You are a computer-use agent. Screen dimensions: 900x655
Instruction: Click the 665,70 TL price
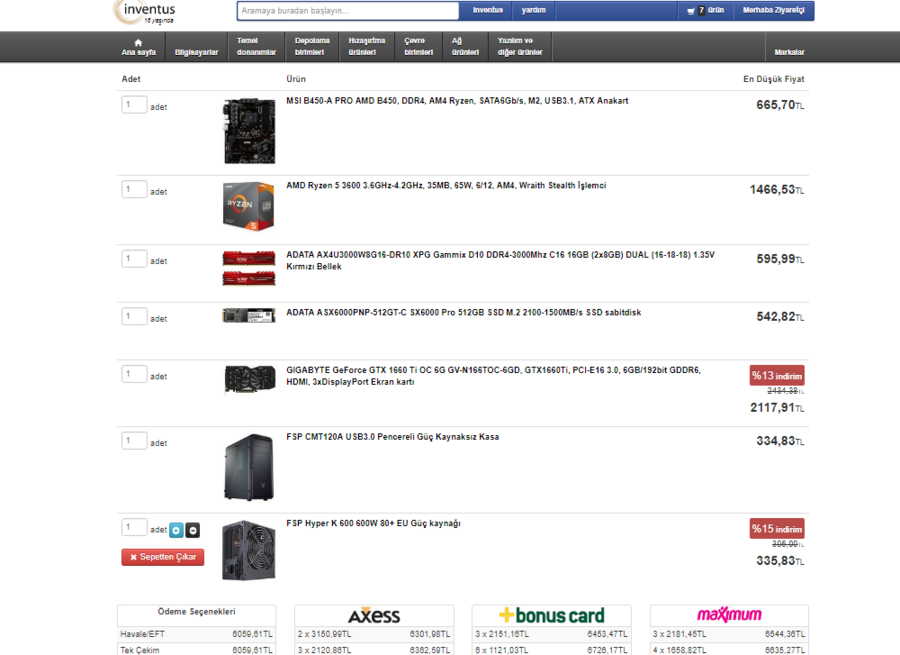coord(779,105)
